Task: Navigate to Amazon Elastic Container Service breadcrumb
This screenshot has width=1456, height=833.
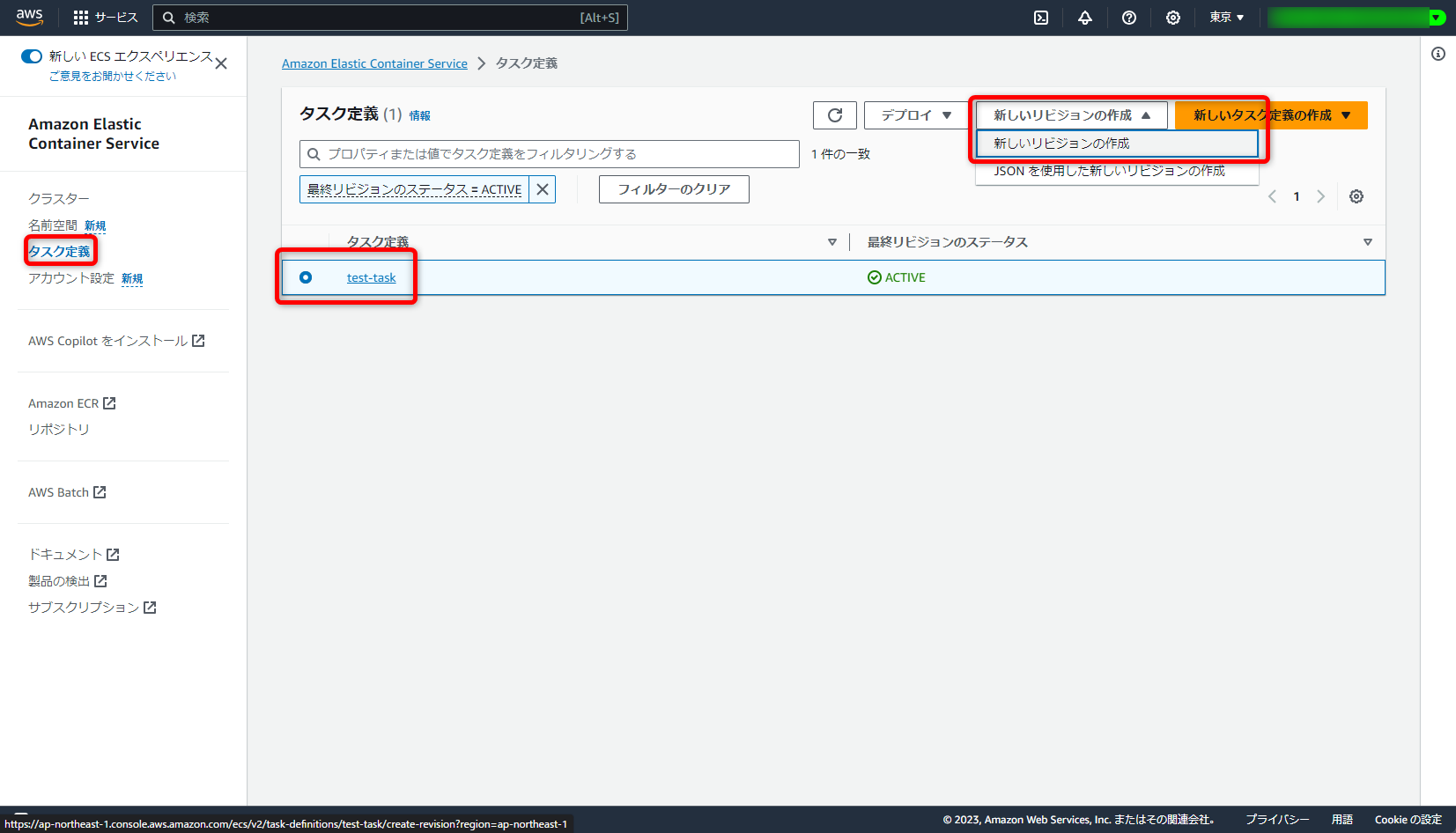Action: [x=374, y=63]
